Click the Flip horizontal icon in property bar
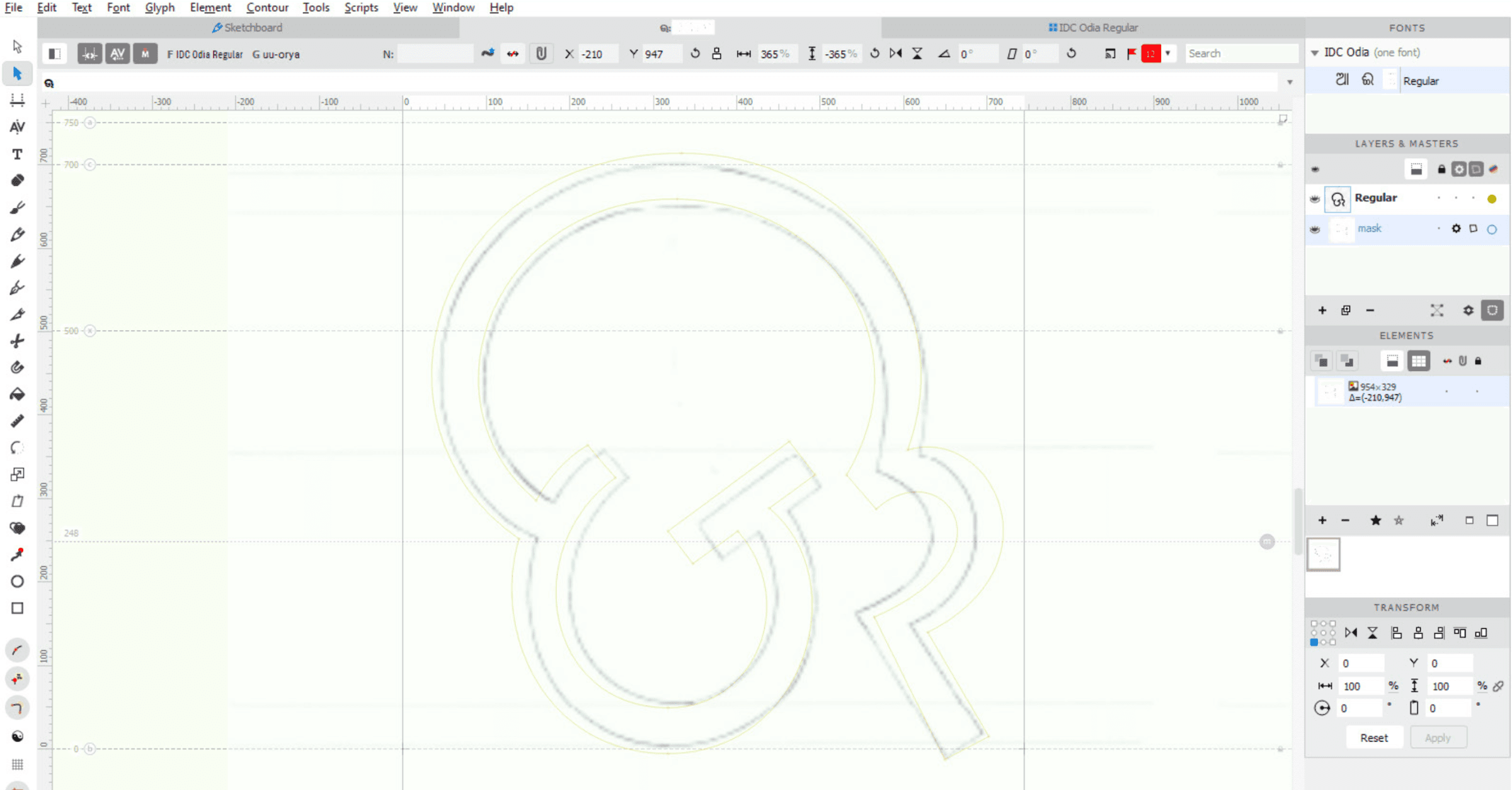Viewport: 1512px width, 790px height. point(896,54)
